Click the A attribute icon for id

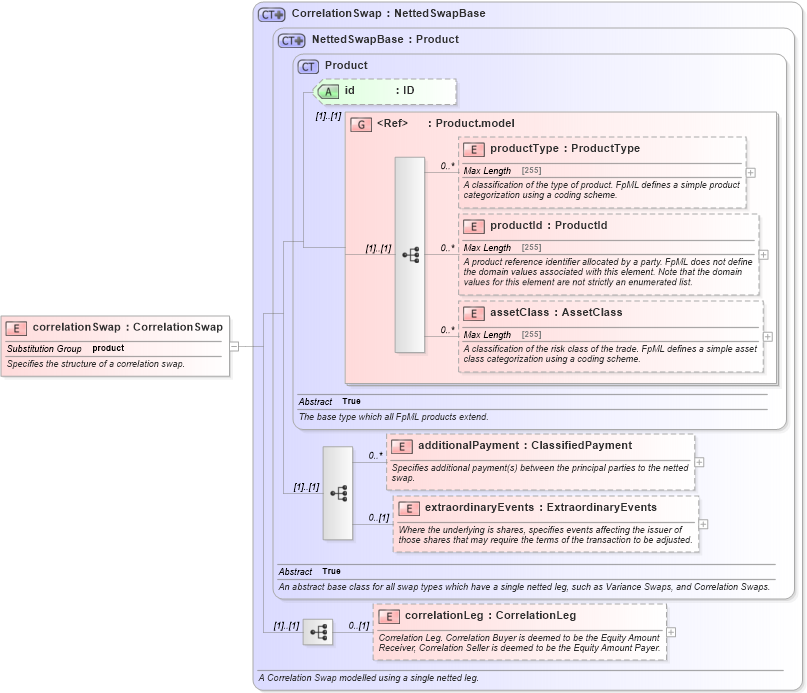328,92
